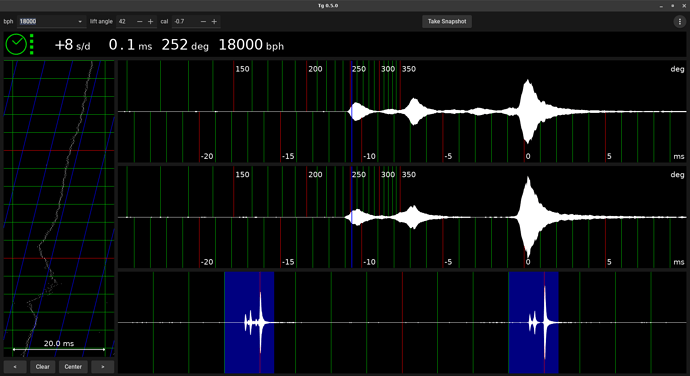This screenshot has height=376, width=690.
Task: Minimize the Tg window
Action: tap(661, 6)
